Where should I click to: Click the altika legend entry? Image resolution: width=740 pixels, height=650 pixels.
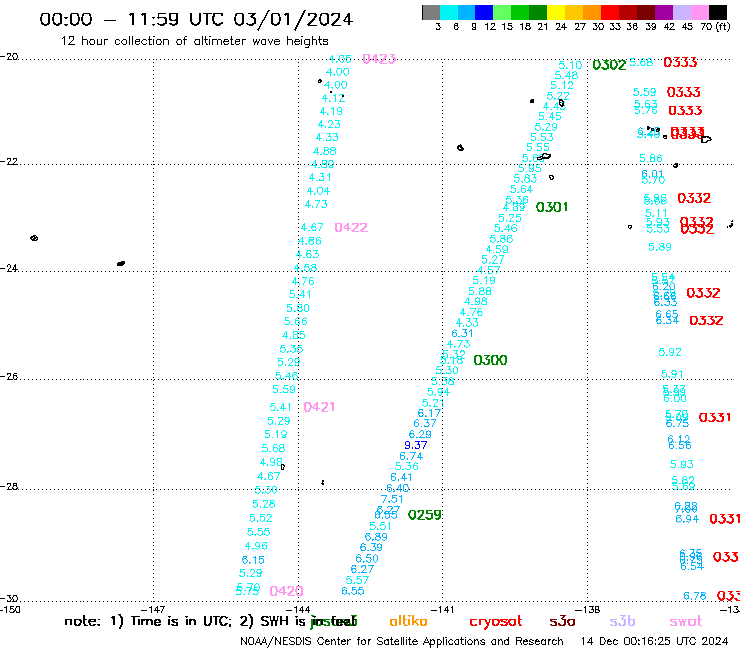point(408,621)
